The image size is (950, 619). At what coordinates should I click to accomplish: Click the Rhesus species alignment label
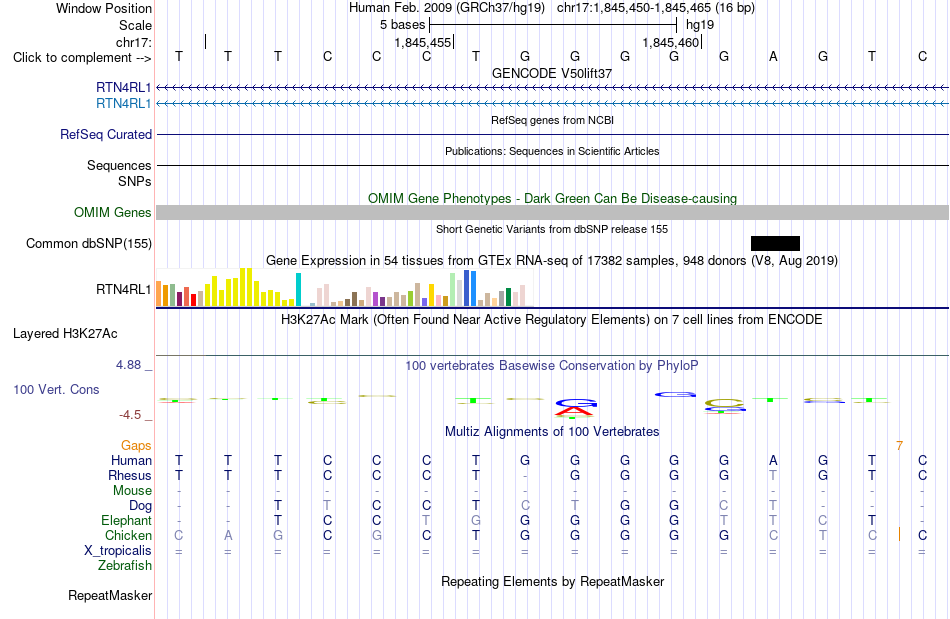(130, 475)
